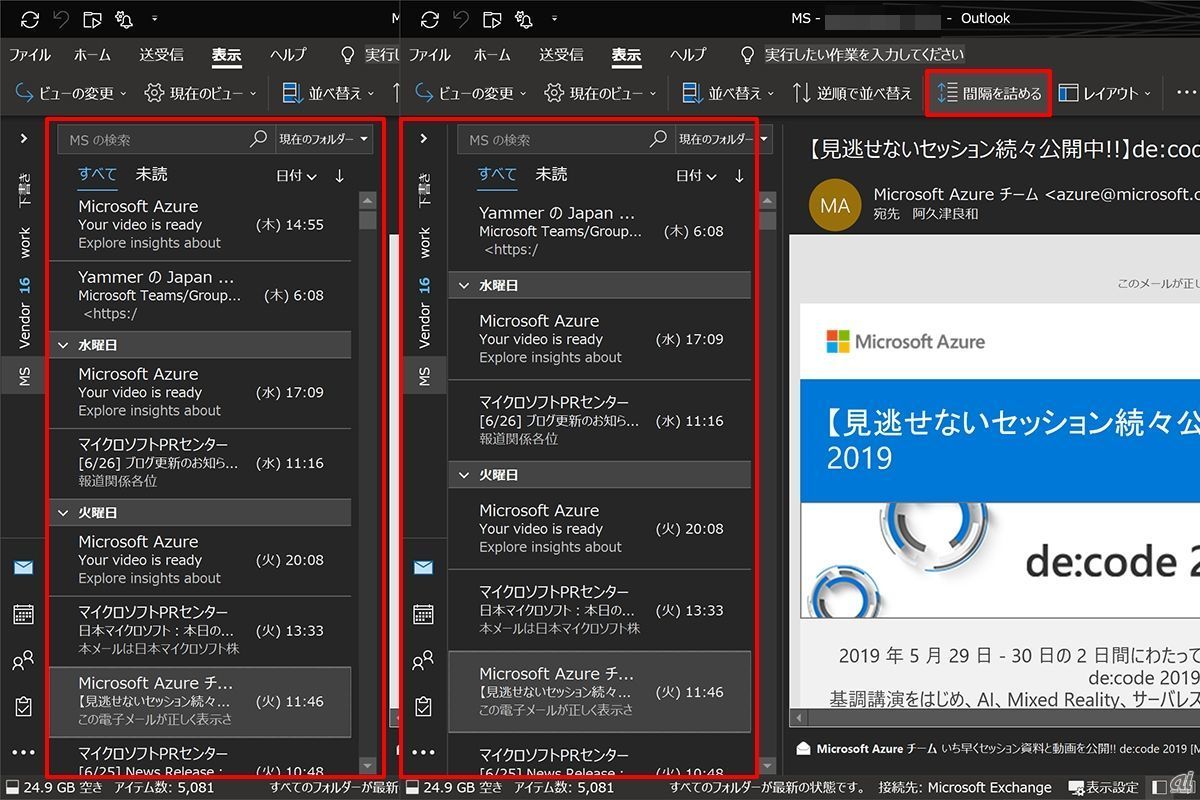Open the Calendar icon in right navigation bar
The height and width of the screenshot is (800, 1200).
pyautogui.click(x=423, y=614)
